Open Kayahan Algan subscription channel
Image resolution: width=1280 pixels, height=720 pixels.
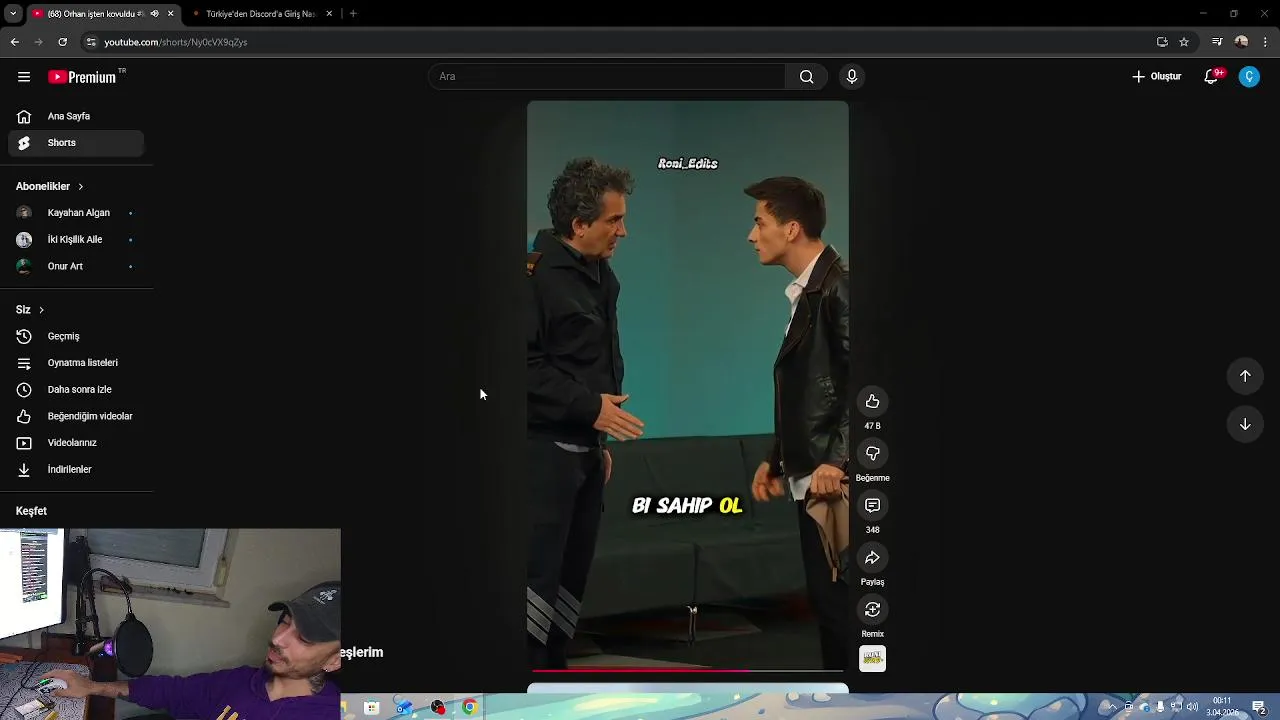[x=76, y=213]
